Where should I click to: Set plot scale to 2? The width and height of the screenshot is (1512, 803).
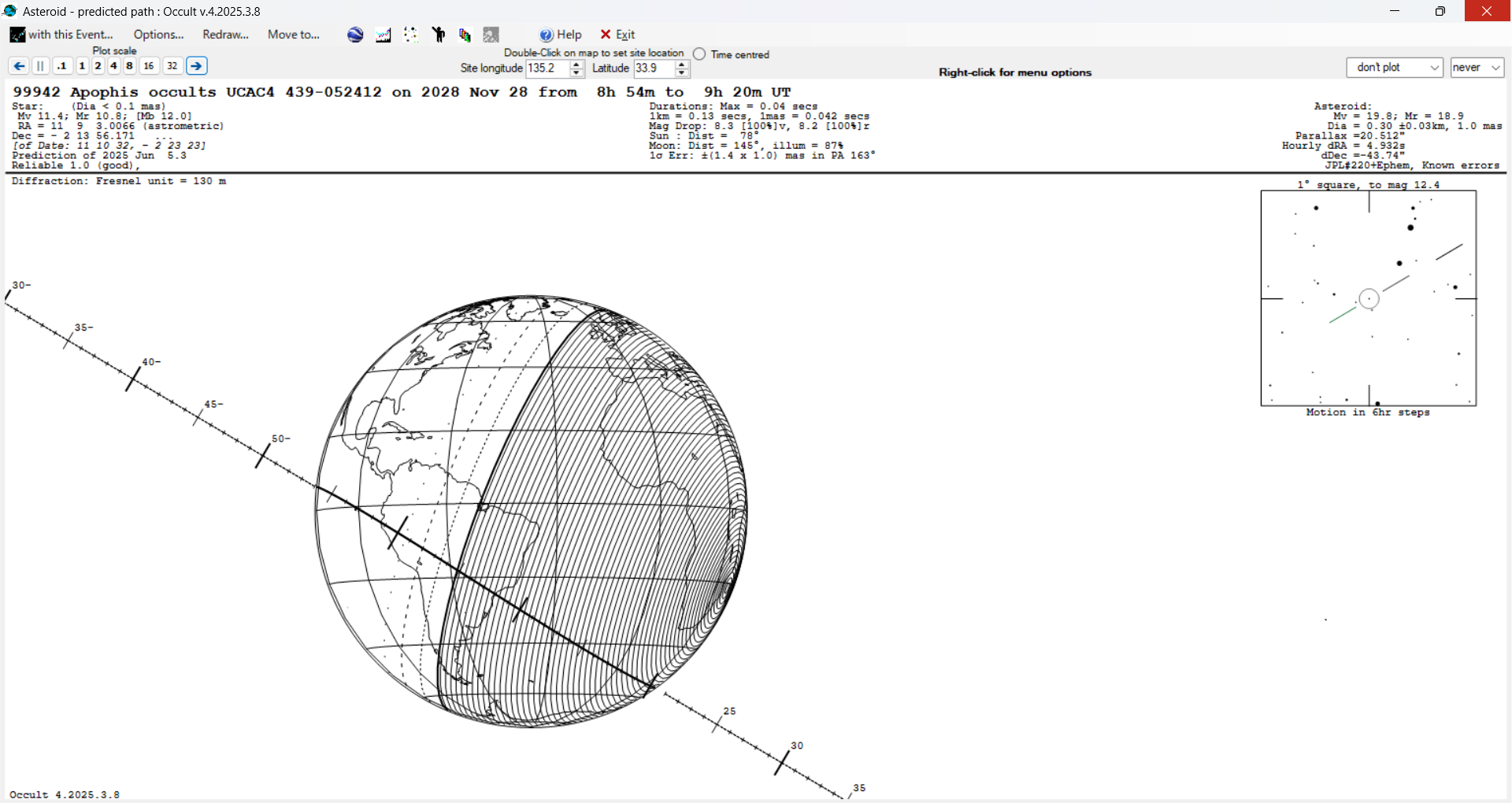click(x=98, y=66)
